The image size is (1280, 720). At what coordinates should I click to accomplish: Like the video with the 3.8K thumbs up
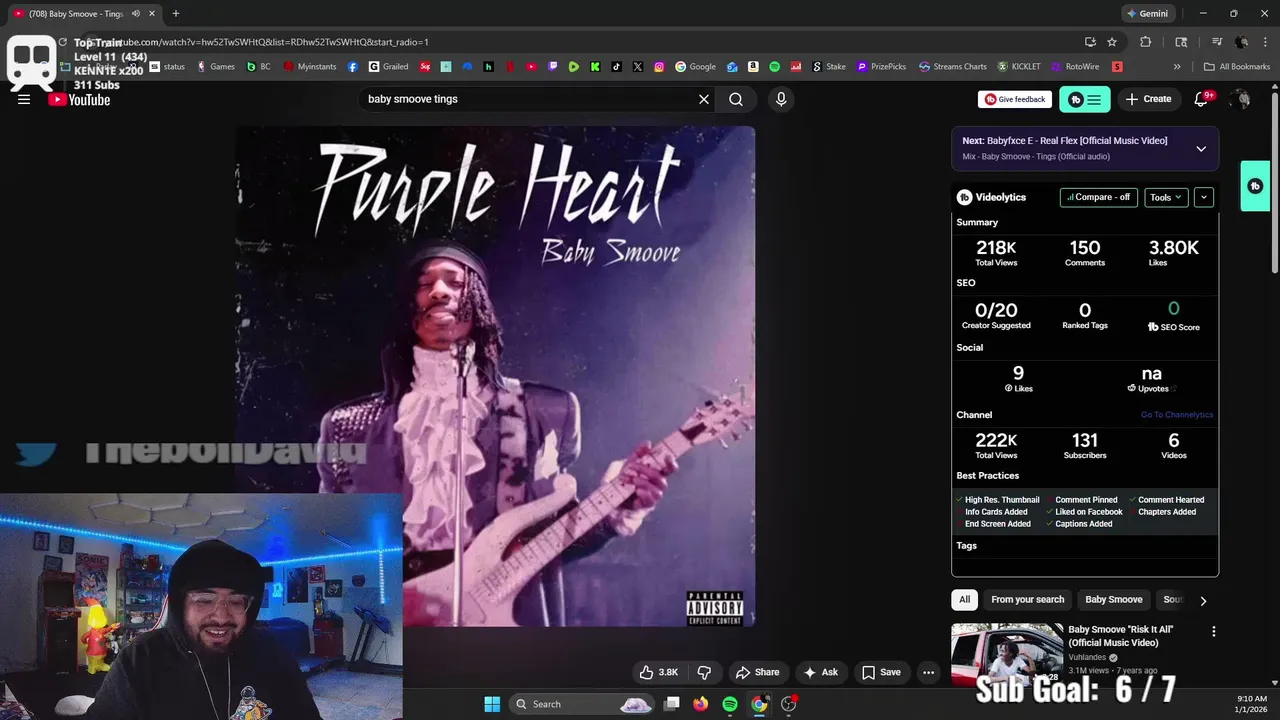[x=659, y=672]
